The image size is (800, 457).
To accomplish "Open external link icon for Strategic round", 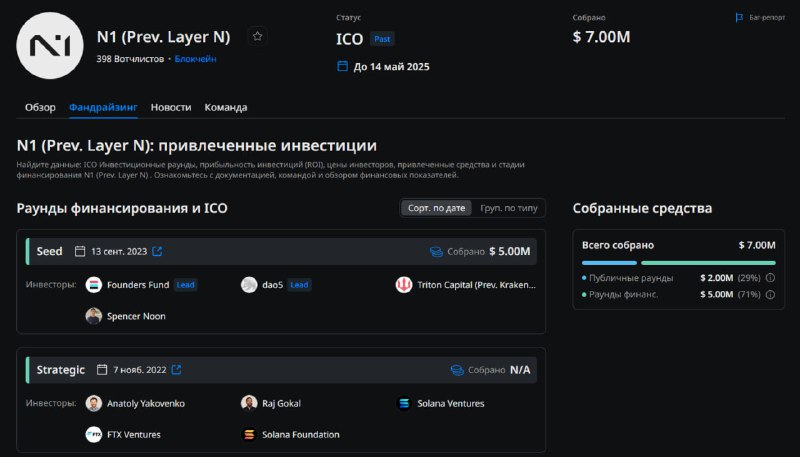I will tap(176, 369).
